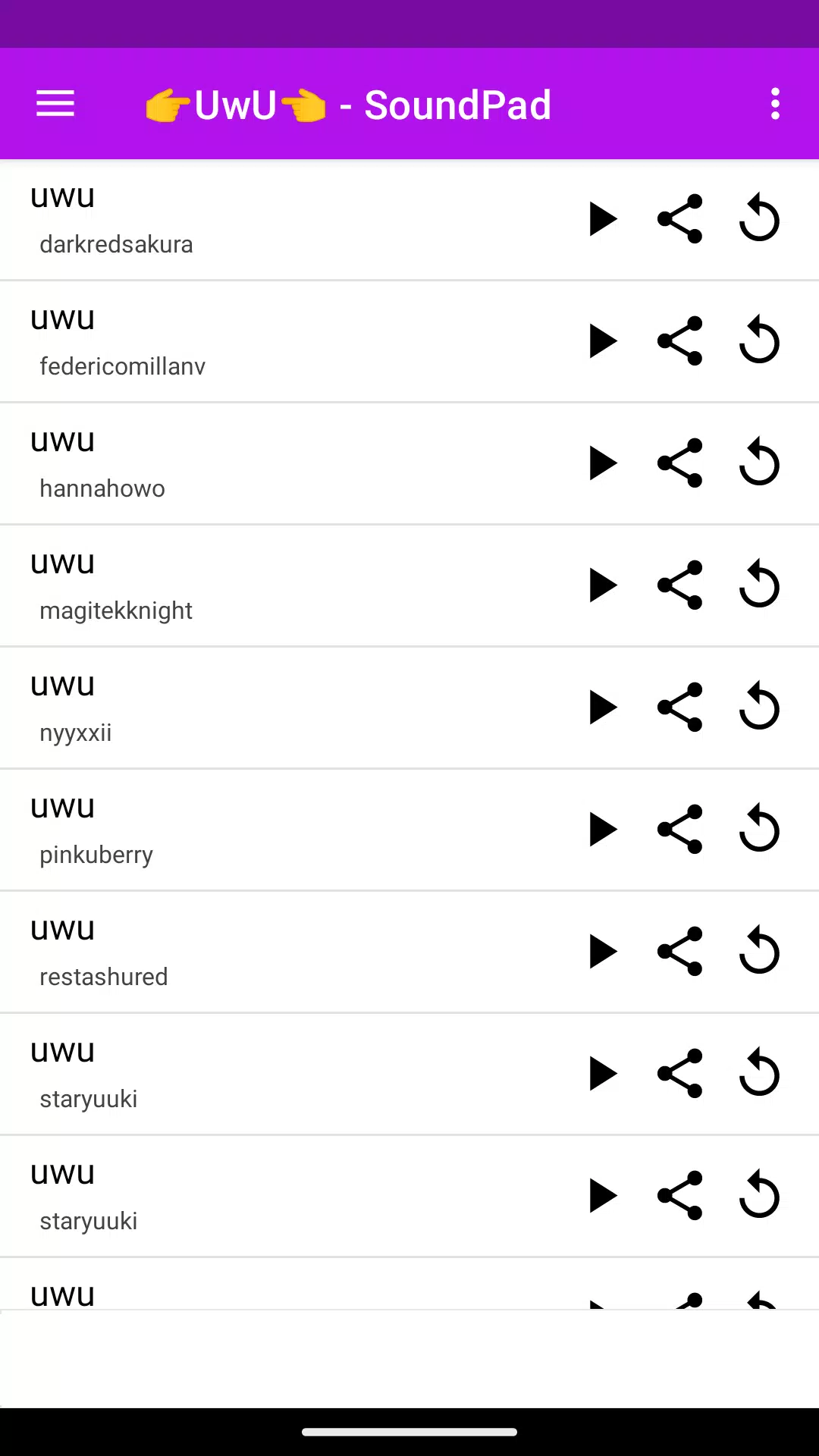Play the nyyxxii uwu sound
Image resolution: width=819 pixels, height=1456 pixels.
pyautogui.click(x=603, y=708)
